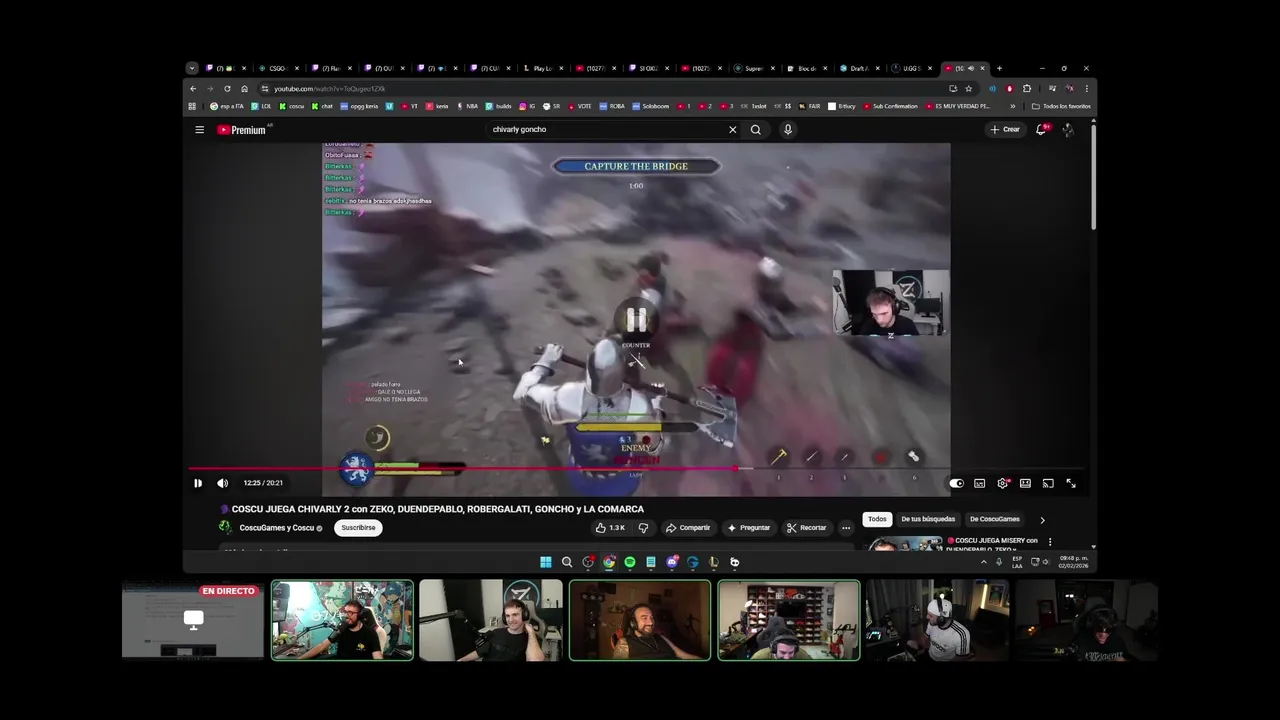This screenshot has width=1280, height=720.
Task: Open the 'COSCU JUEGA MISERY' suggested video thumbnail
Action: pos(905,543)
